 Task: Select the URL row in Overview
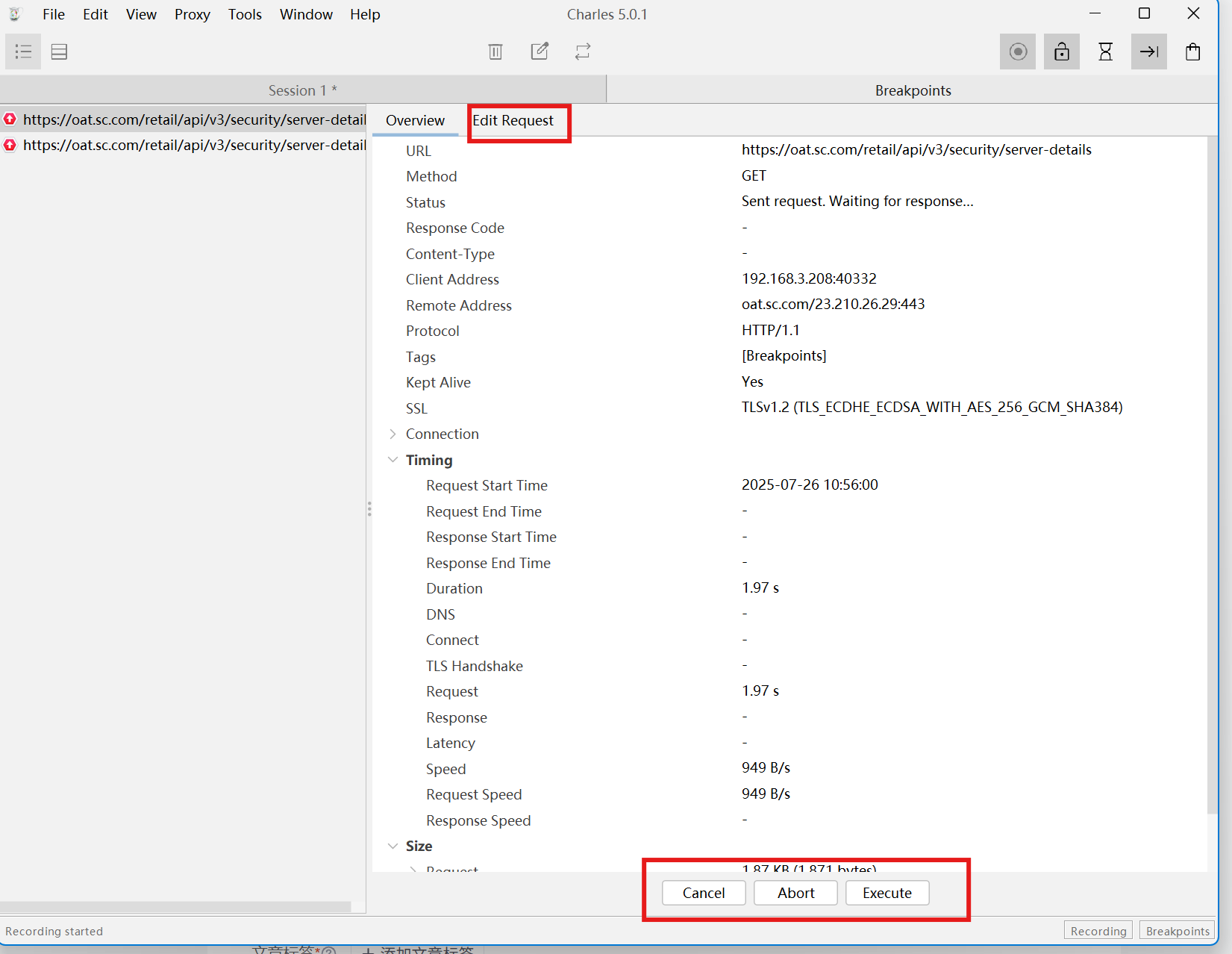click(789, 150)
